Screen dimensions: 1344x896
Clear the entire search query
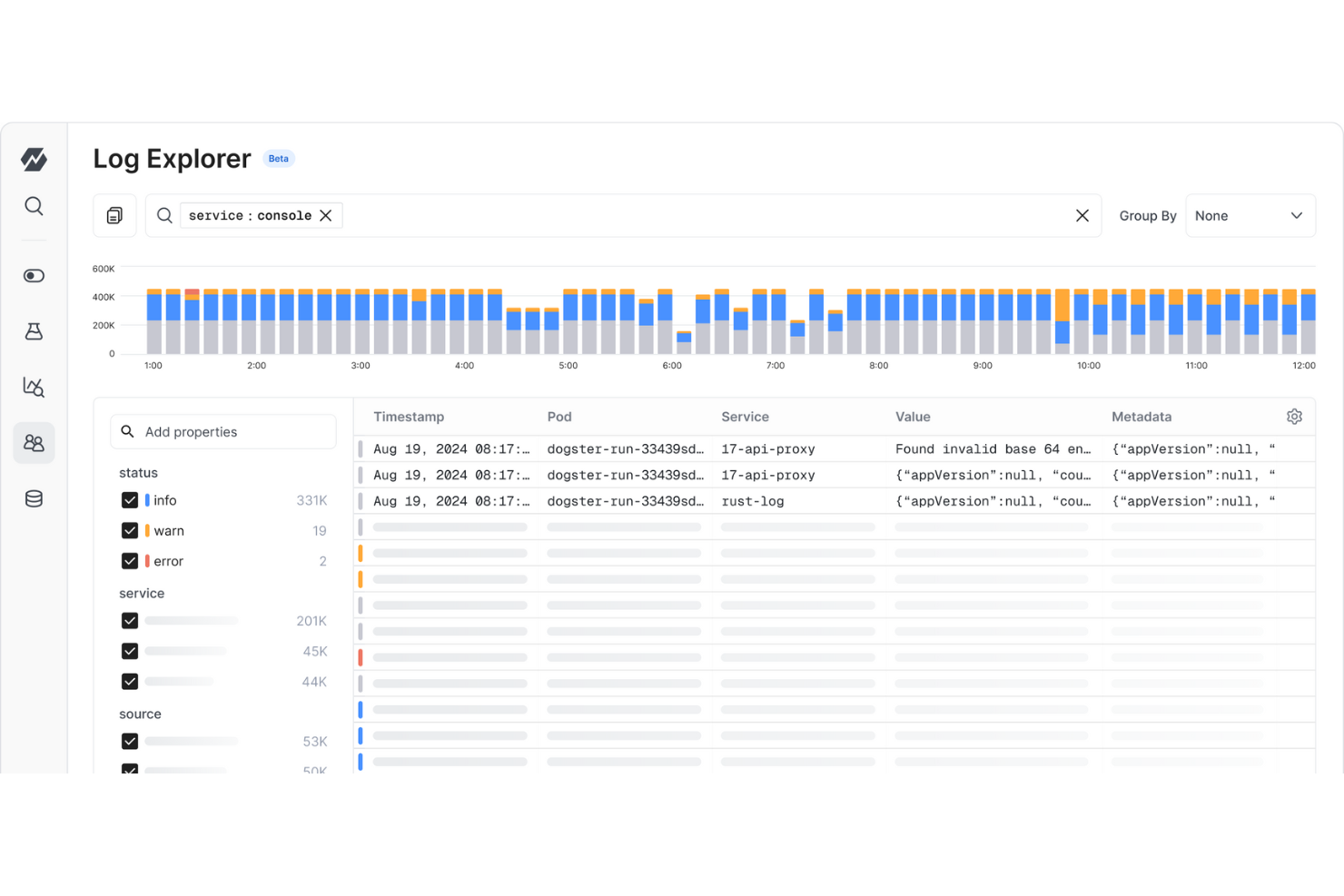1082,215
